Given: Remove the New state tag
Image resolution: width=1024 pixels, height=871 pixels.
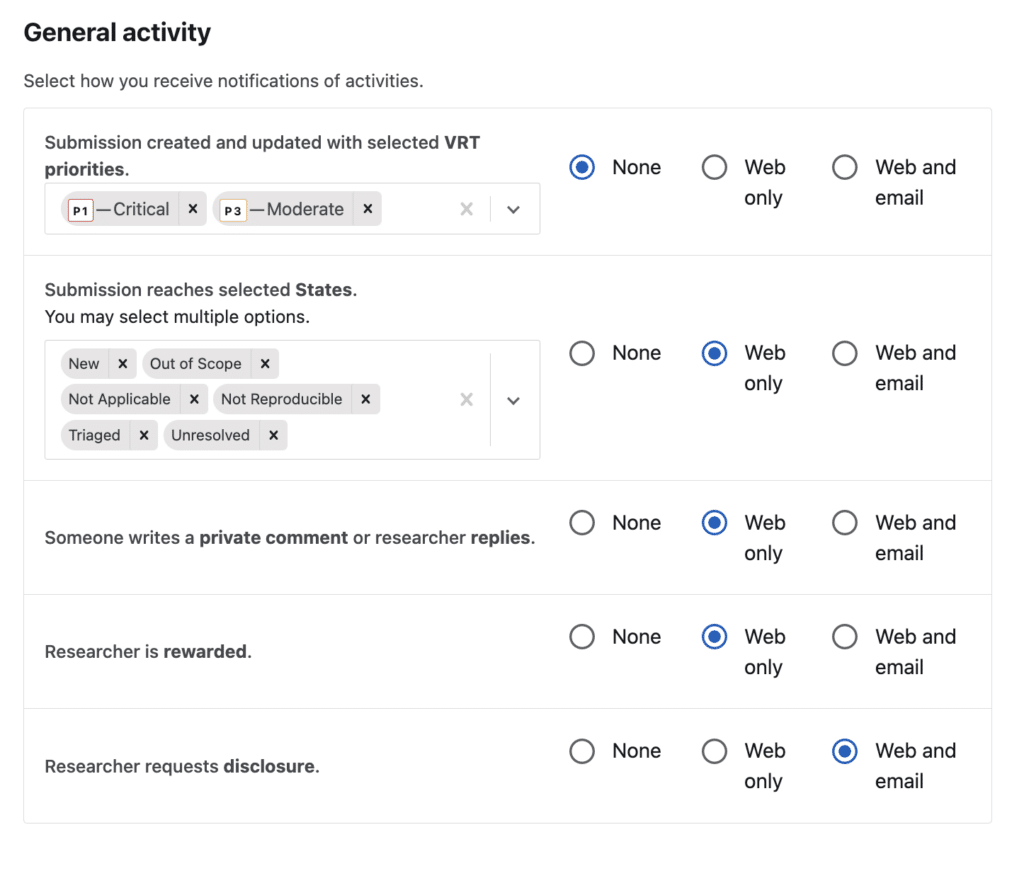Looking at the screenshot, I should (122, 364).
